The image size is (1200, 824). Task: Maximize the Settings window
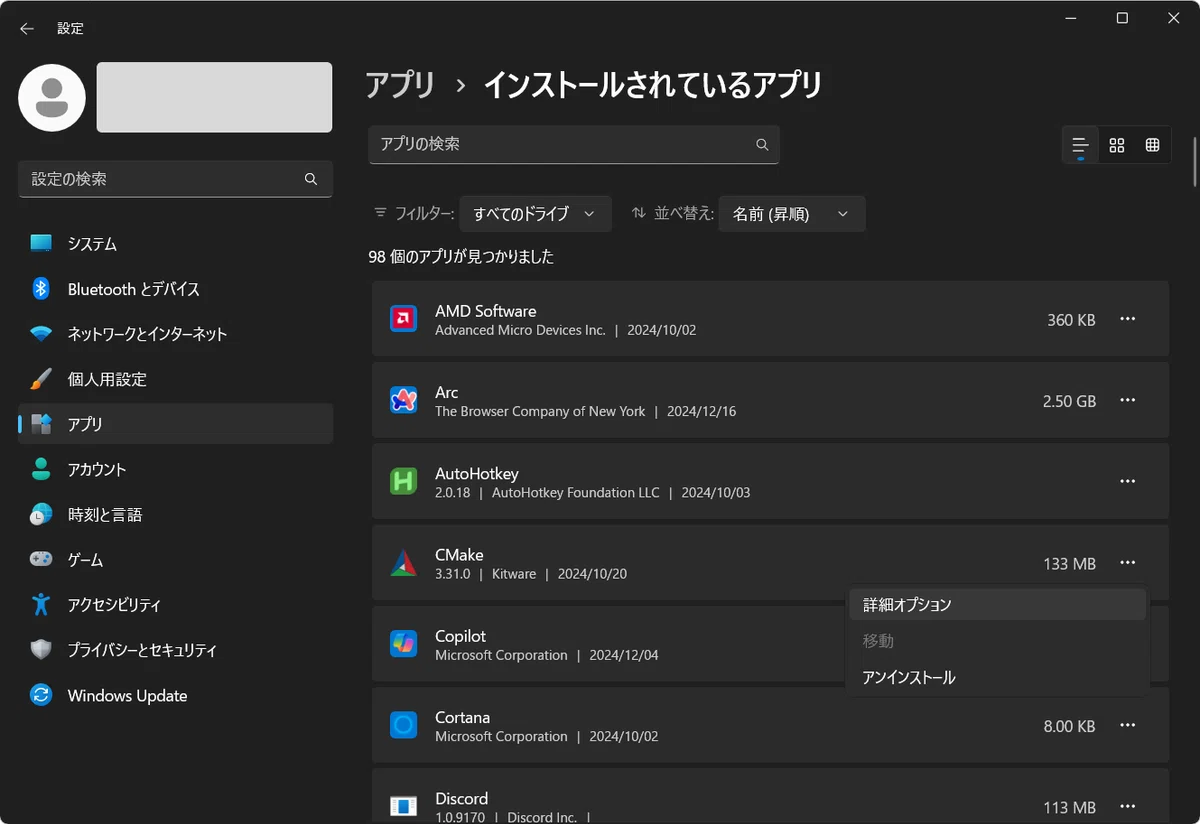point(1122,18)
